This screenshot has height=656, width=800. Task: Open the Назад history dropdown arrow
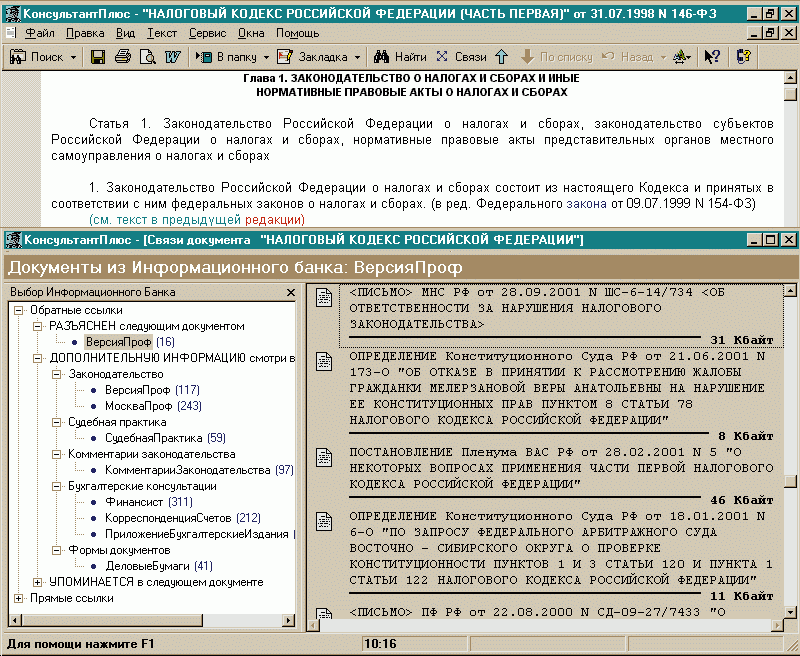tap(663, 57)
